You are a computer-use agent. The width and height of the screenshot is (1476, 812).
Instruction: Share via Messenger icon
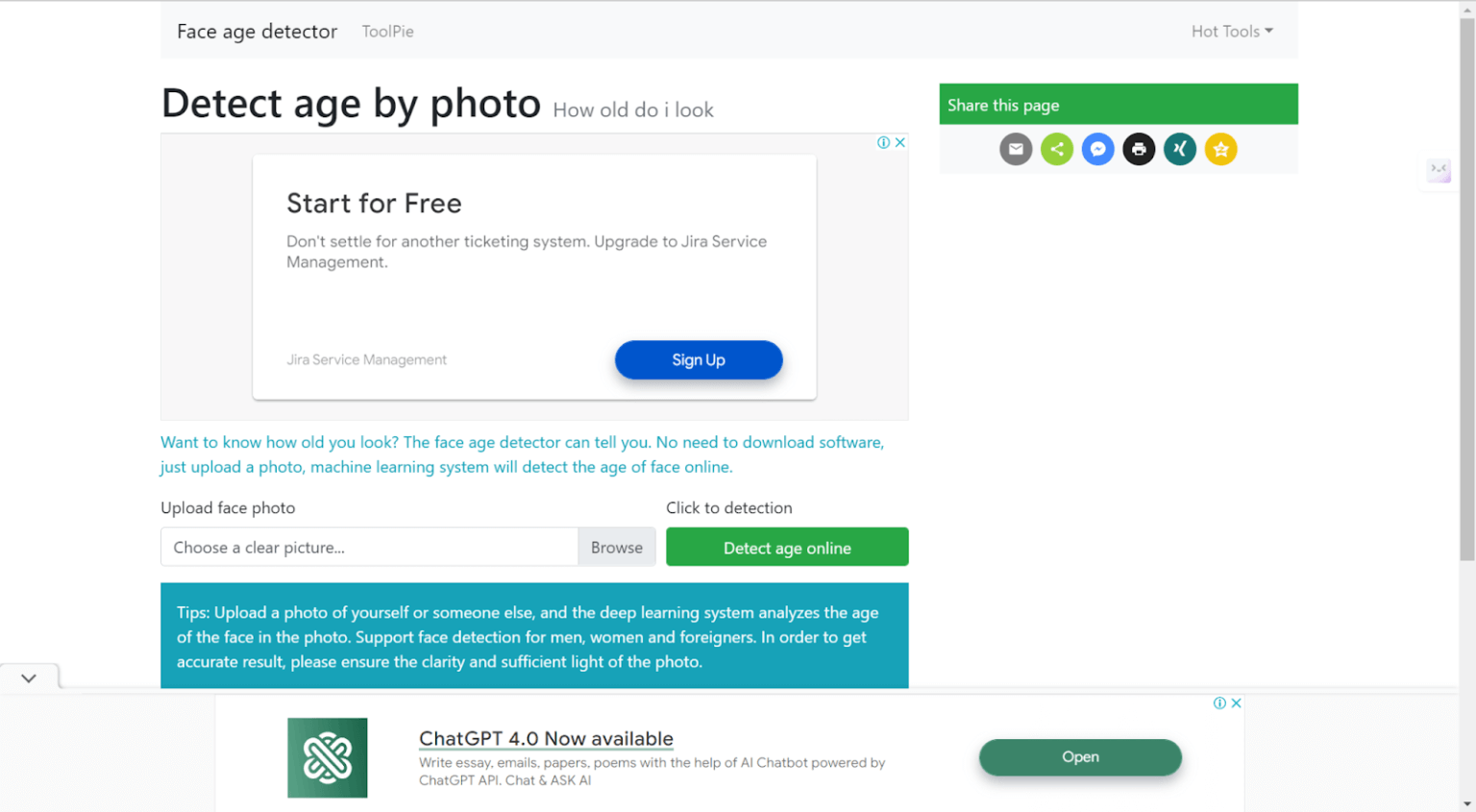[x=1097, y=149]
